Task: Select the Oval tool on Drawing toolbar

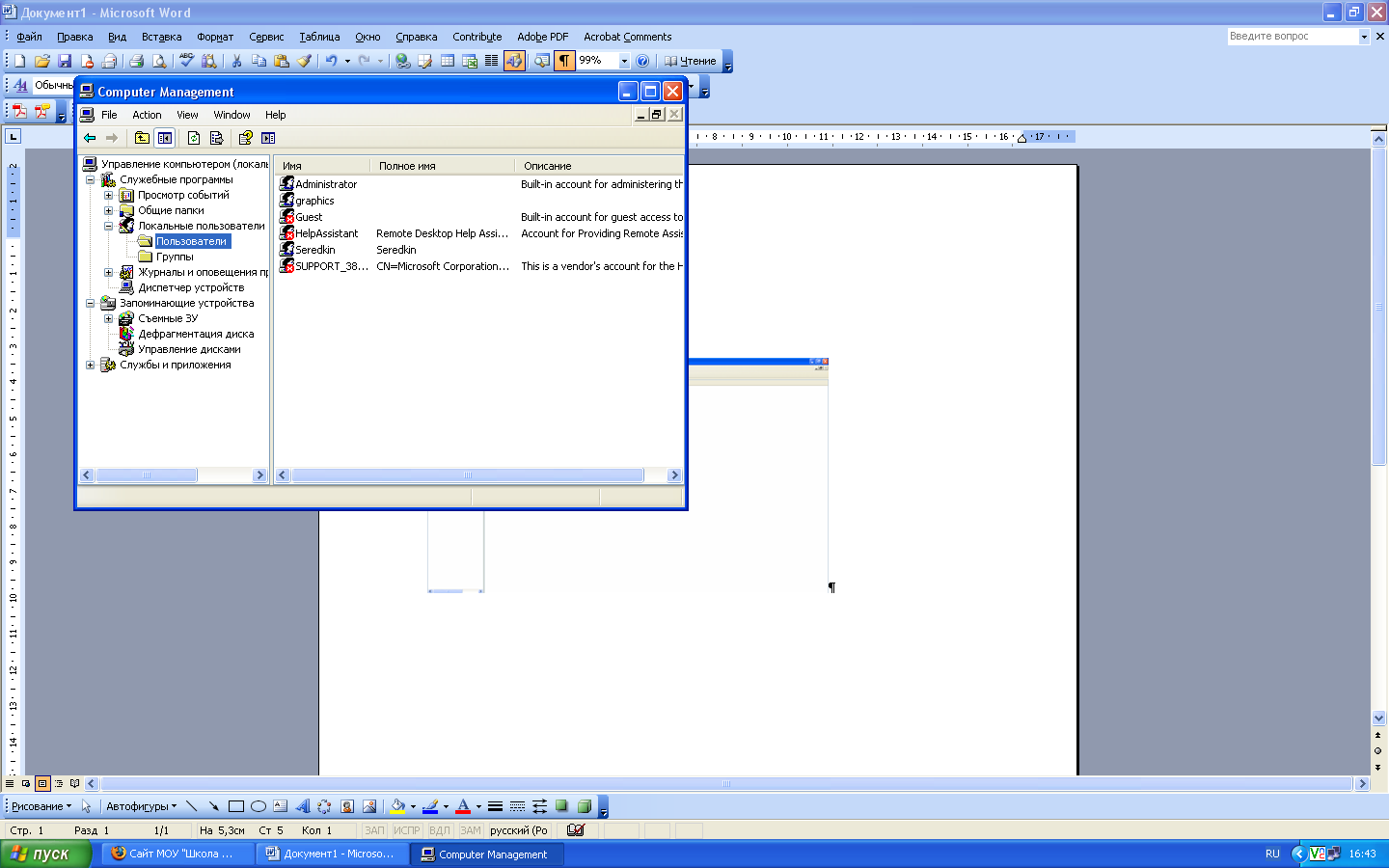Action: click(259, 806)
